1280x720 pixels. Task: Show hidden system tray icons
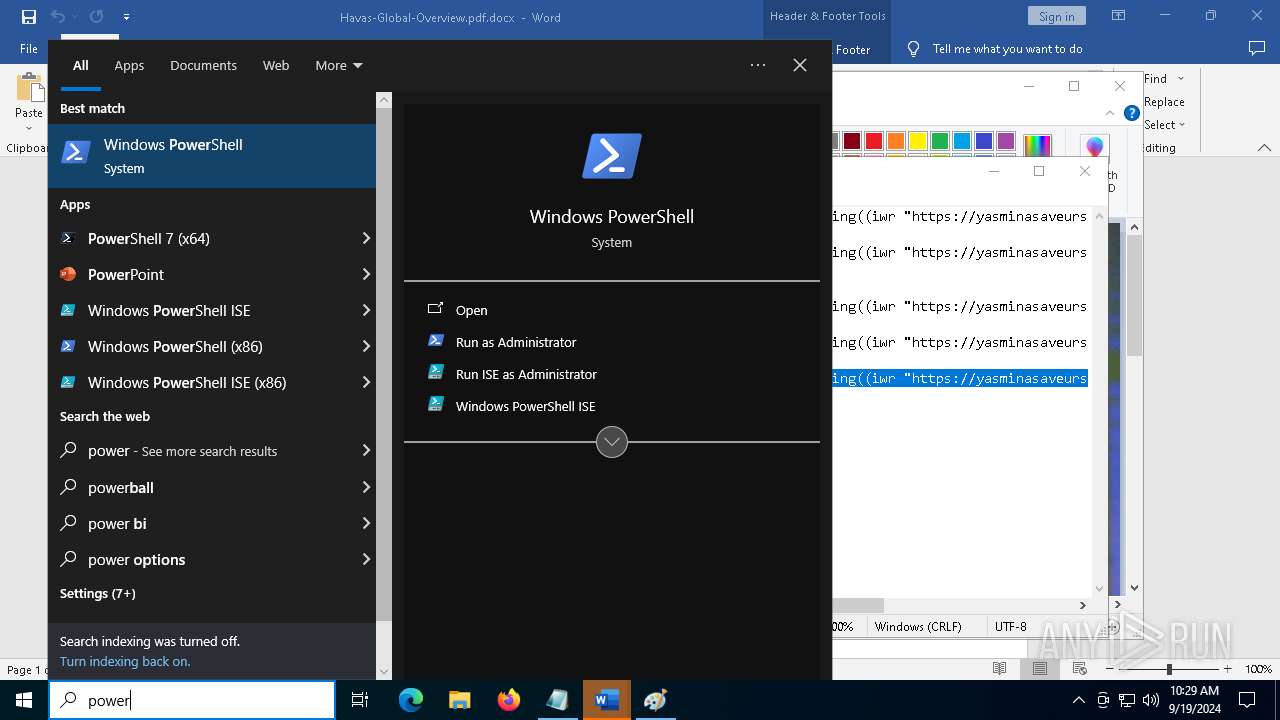[x=1078, y=700]
